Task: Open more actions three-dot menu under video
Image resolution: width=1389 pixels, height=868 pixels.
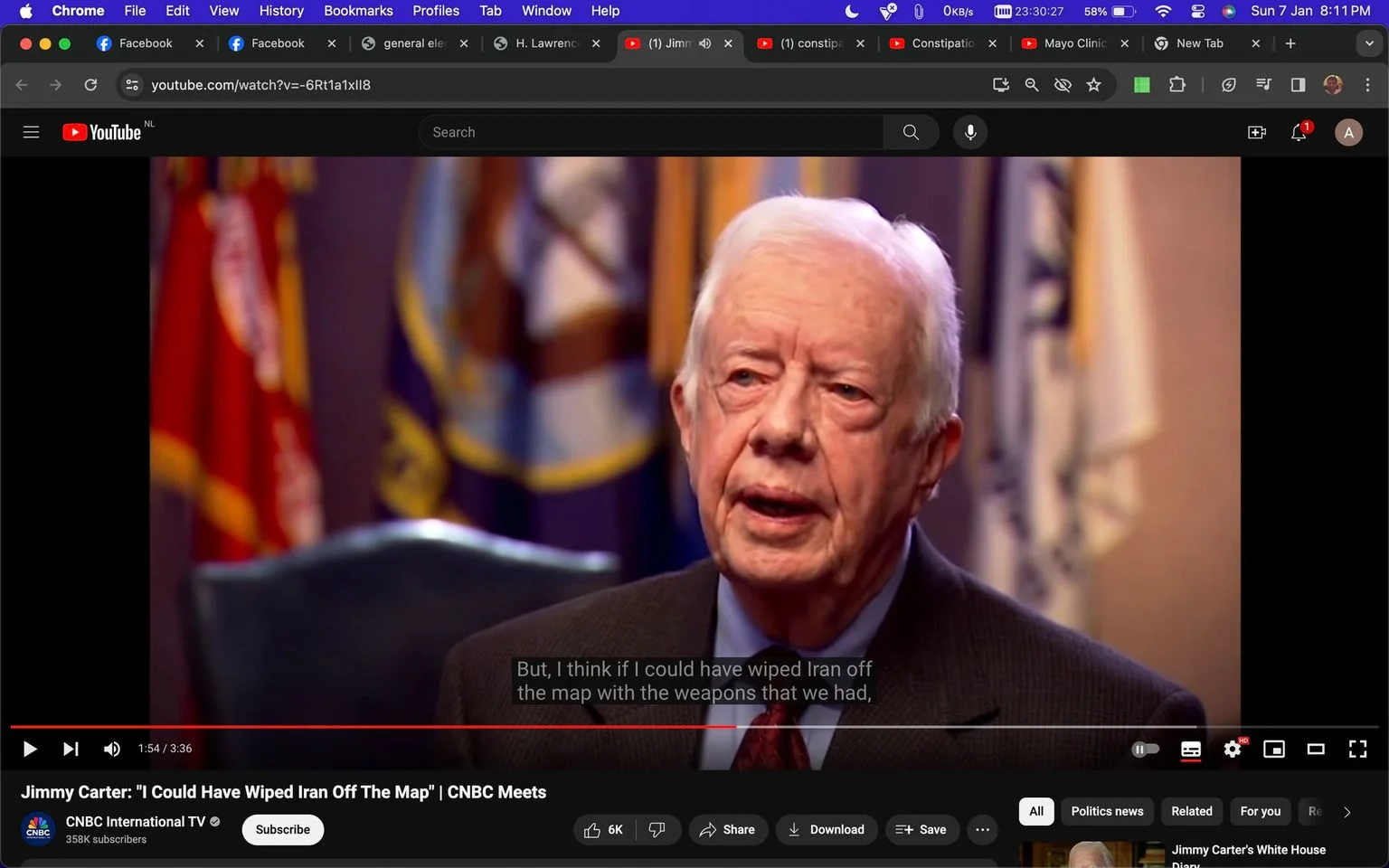Action: (x=983, y=829)
